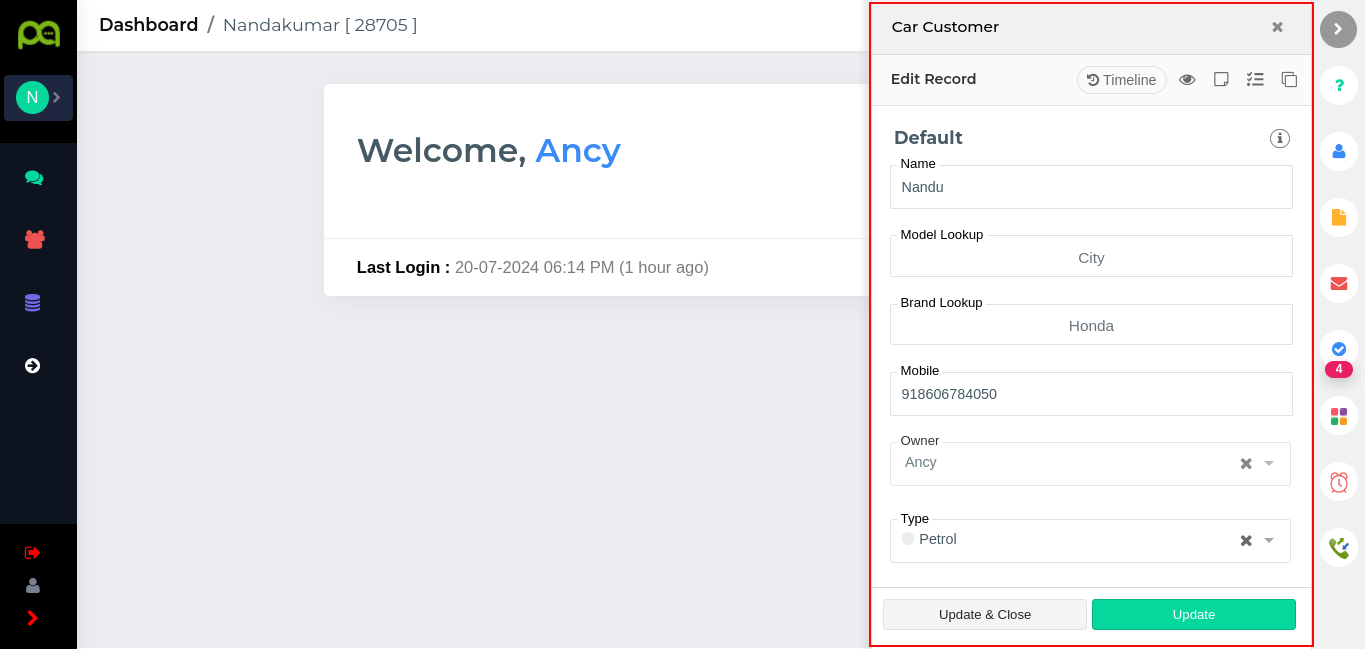1365x649 pixels.
Task: Expand the Type dropdown arrow
Action: click(1269, 540)
